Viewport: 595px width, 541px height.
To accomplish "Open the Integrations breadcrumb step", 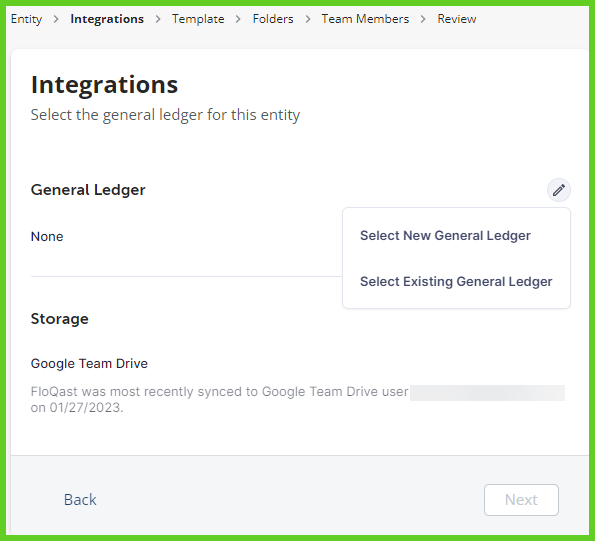I will [x=107, y=19].
